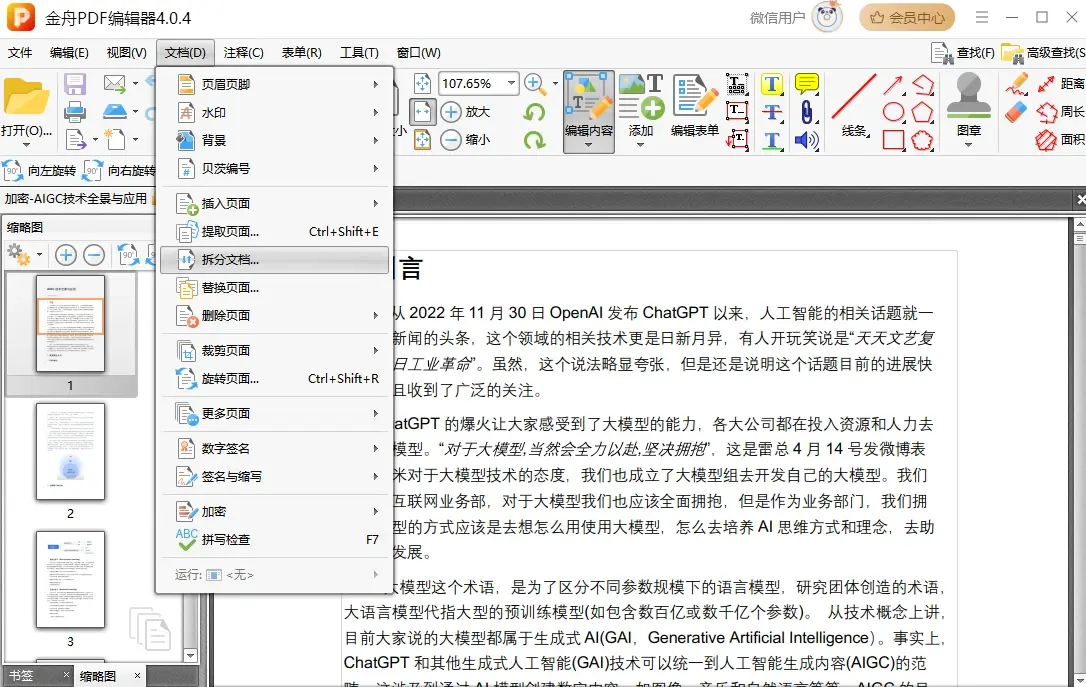Select the 面积 area measure tool
The height and width of the screenshot is (687, 1086).
click(1060, 140)
